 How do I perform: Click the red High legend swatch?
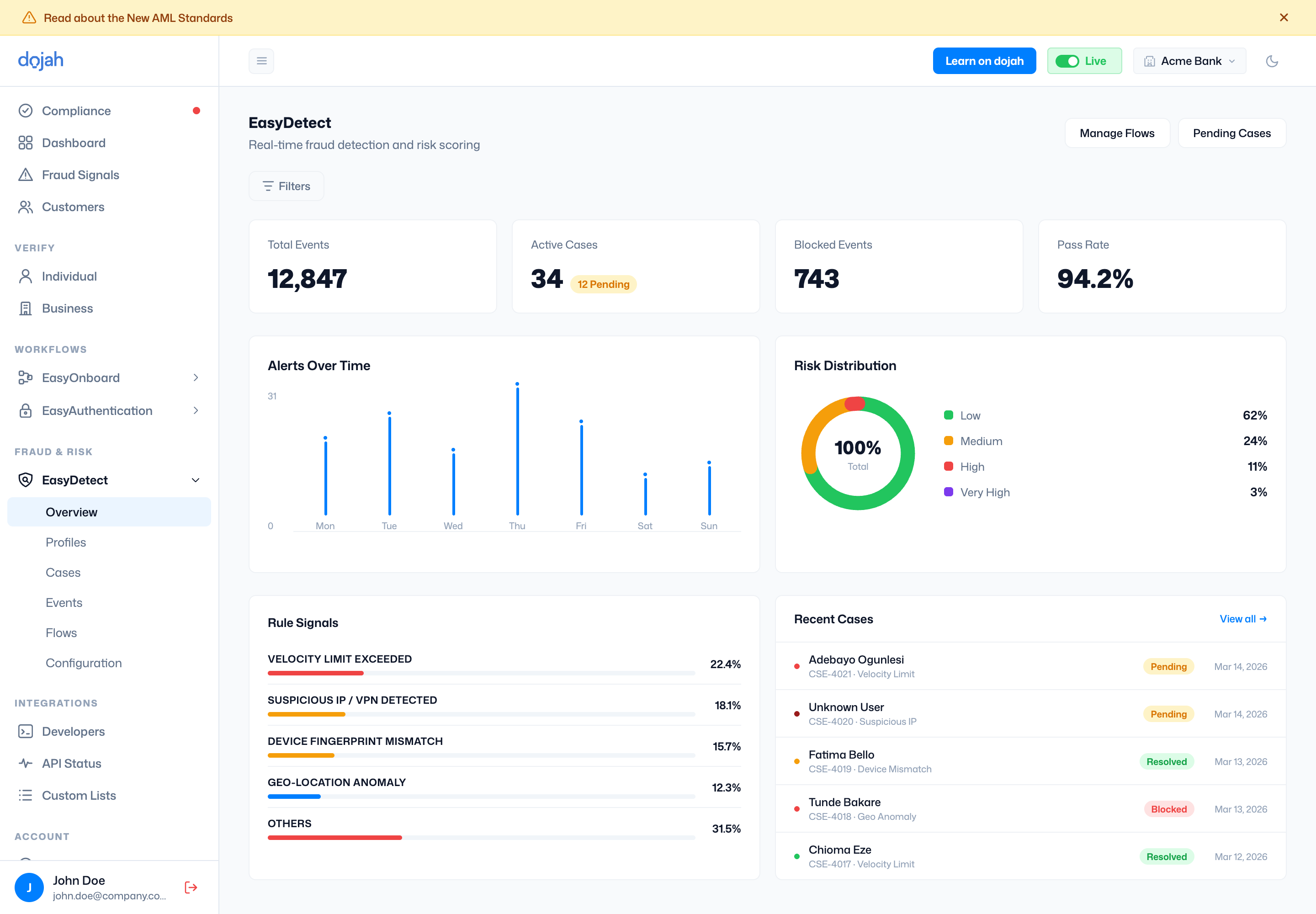pyautogui.click(x=948, y=467)
